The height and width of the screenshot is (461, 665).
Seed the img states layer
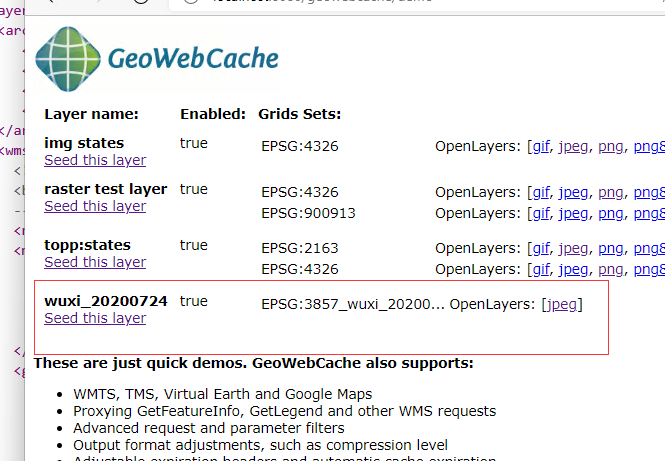click(x=95, y=160)
